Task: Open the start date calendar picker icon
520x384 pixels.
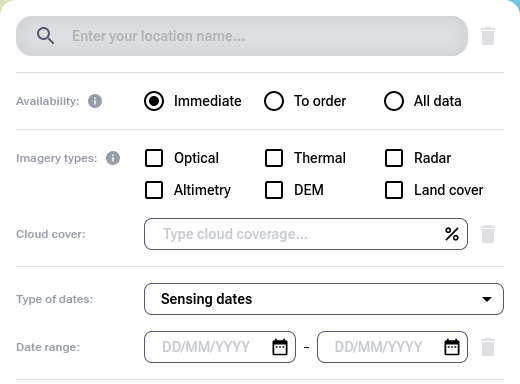Action: pyautogui.click(x=280, y=347)
